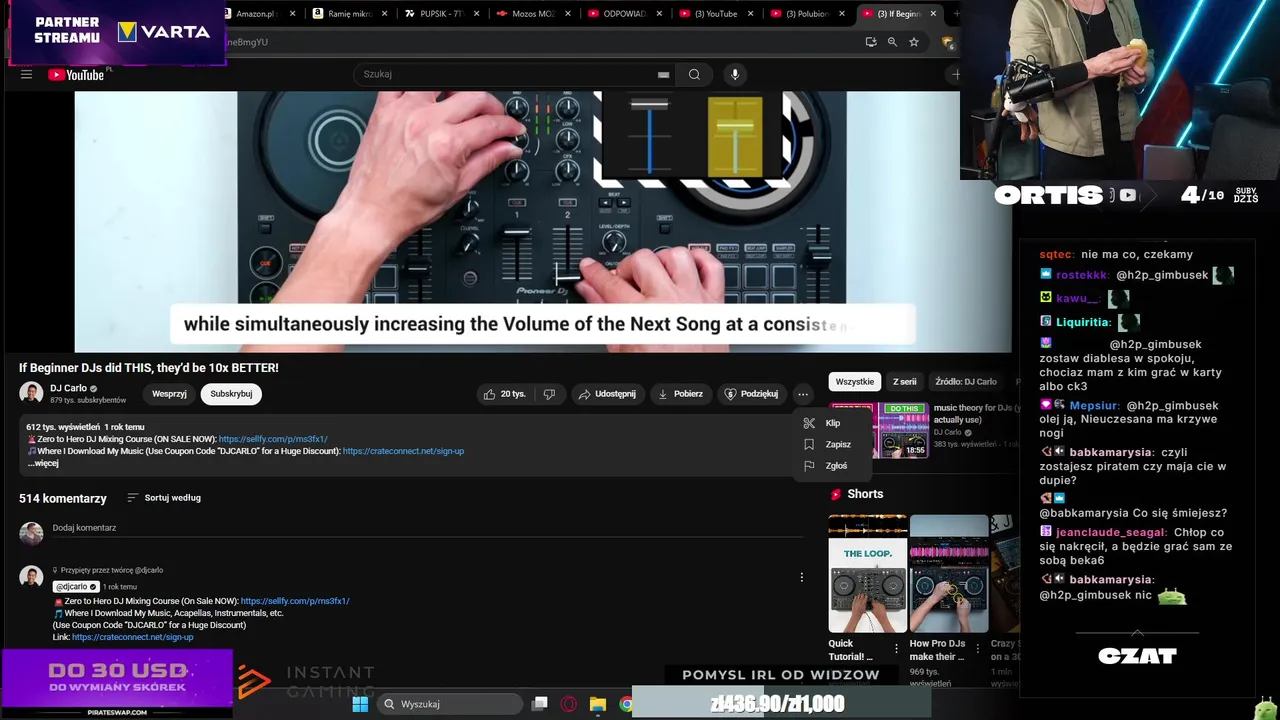
Task: Open crateconnect.net link in pinned comment
Action: [x=132, y=637]
